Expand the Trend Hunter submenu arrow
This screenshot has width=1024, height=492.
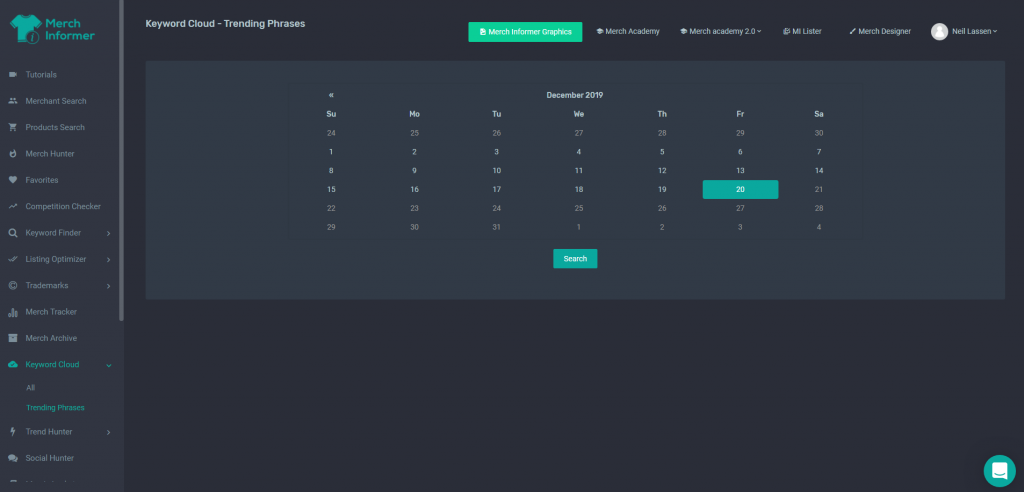[108, 432]
